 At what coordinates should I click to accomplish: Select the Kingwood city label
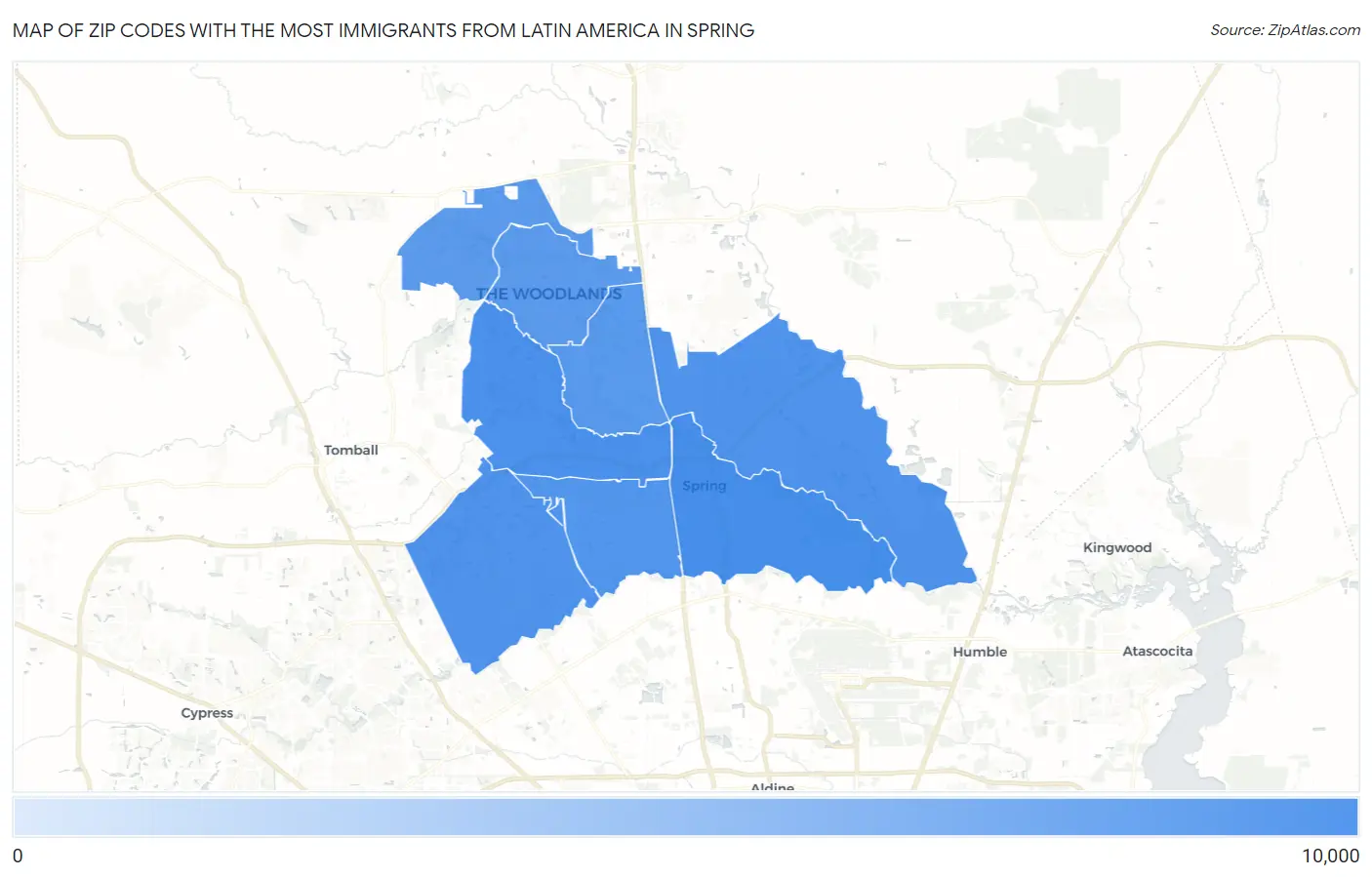coord(1117,547)
